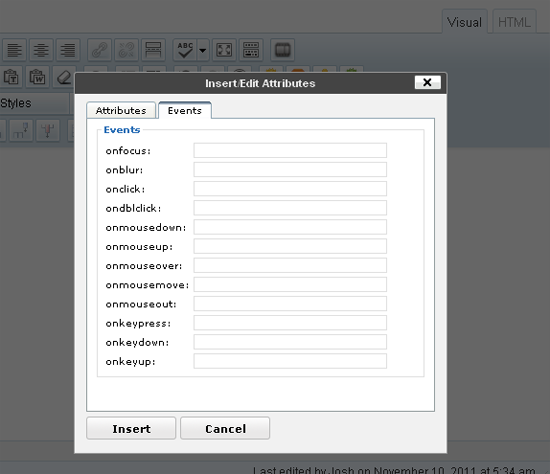The height and width of the screenshot is (474, 550).
Task: Click the insert More tag icon
Action: click(x=153, y=49)
